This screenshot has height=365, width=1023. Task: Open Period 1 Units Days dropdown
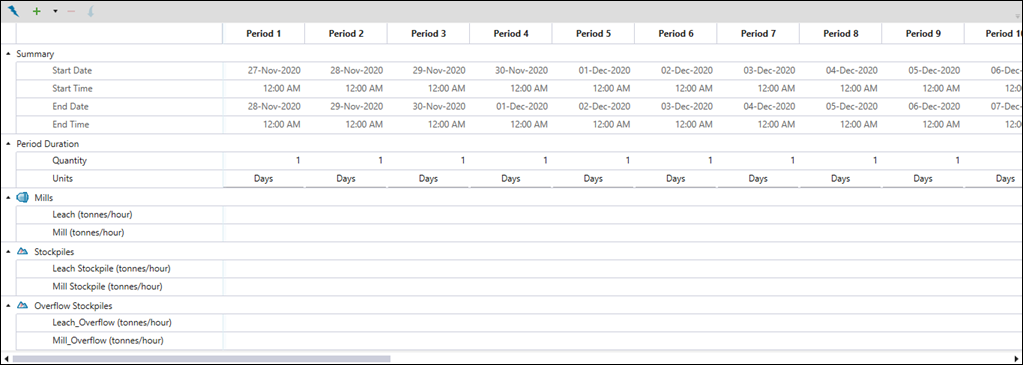coord(264,178)
